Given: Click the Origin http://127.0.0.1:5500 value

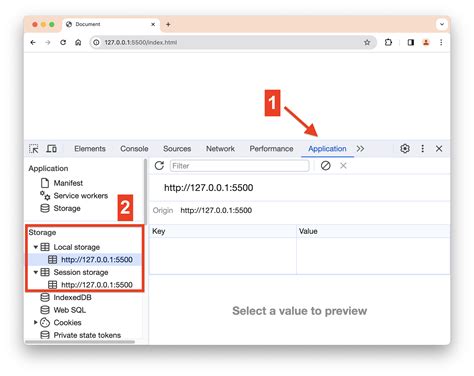Looking at the screenshot, I should [x=216, y=210].
